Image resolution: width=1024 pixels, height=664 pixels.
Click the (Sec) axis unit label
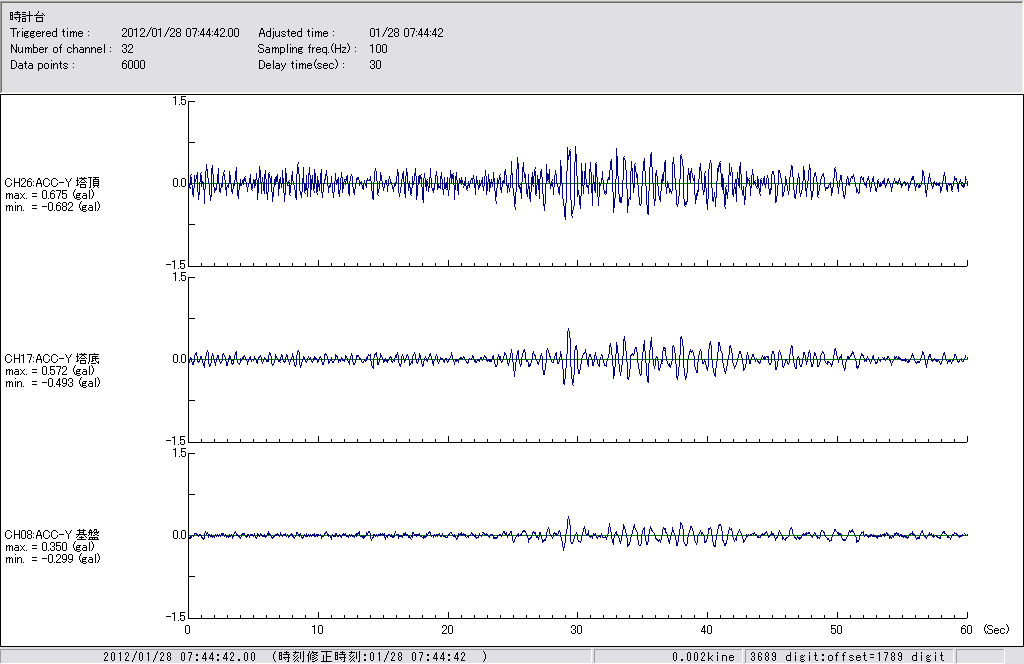996,630
